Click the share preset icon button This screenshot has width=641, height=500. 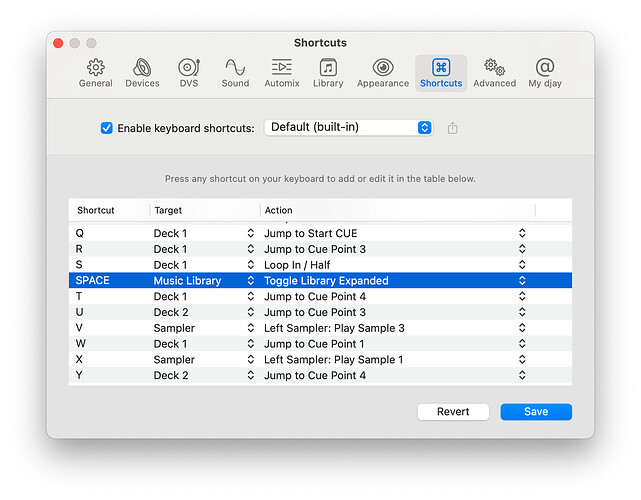453,128
